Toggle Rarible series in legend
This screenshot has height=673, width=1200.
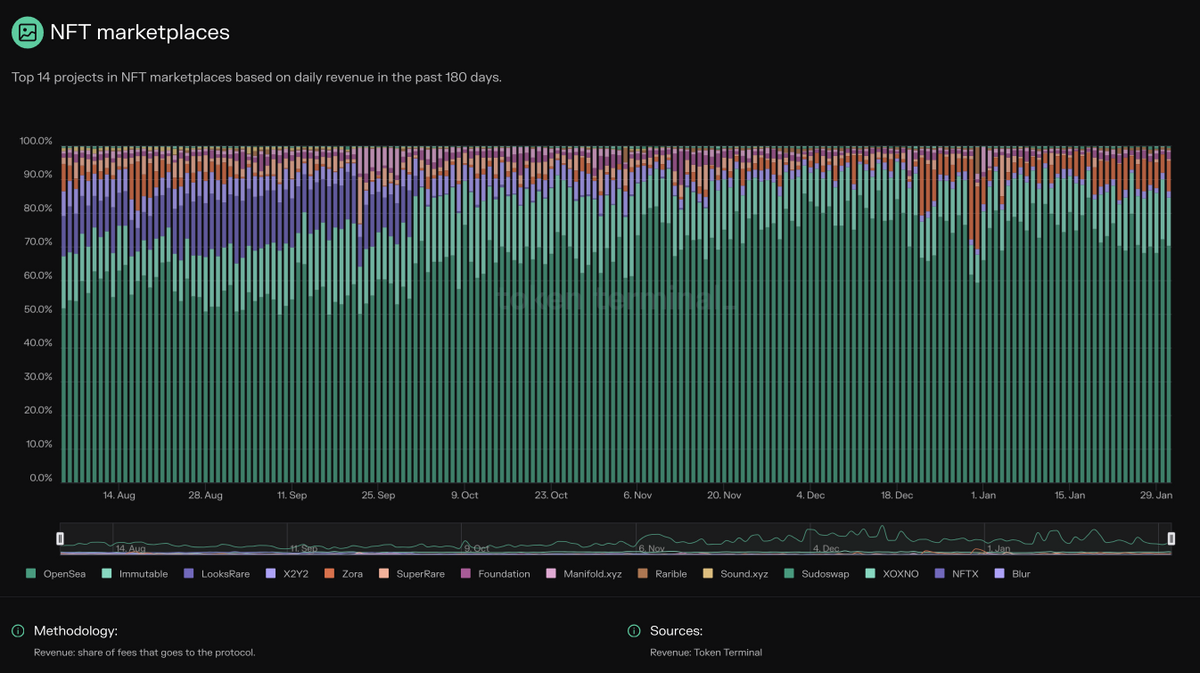(663, 574)
